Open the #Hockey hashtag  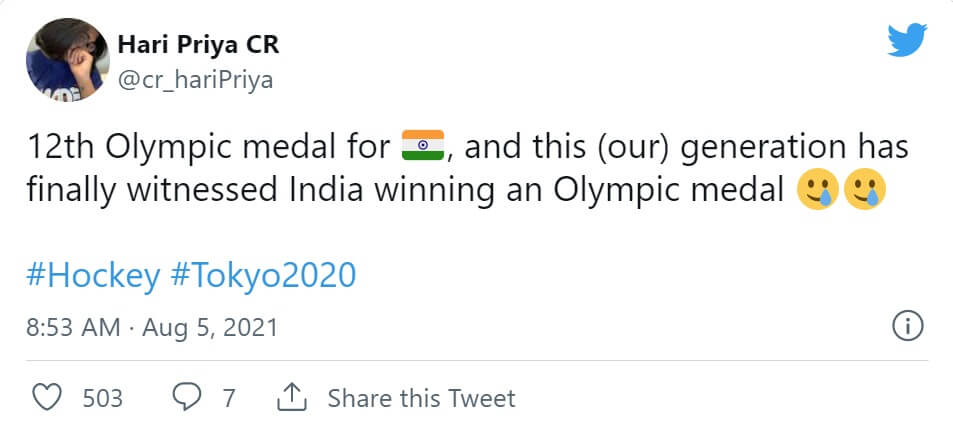(94, 276)
